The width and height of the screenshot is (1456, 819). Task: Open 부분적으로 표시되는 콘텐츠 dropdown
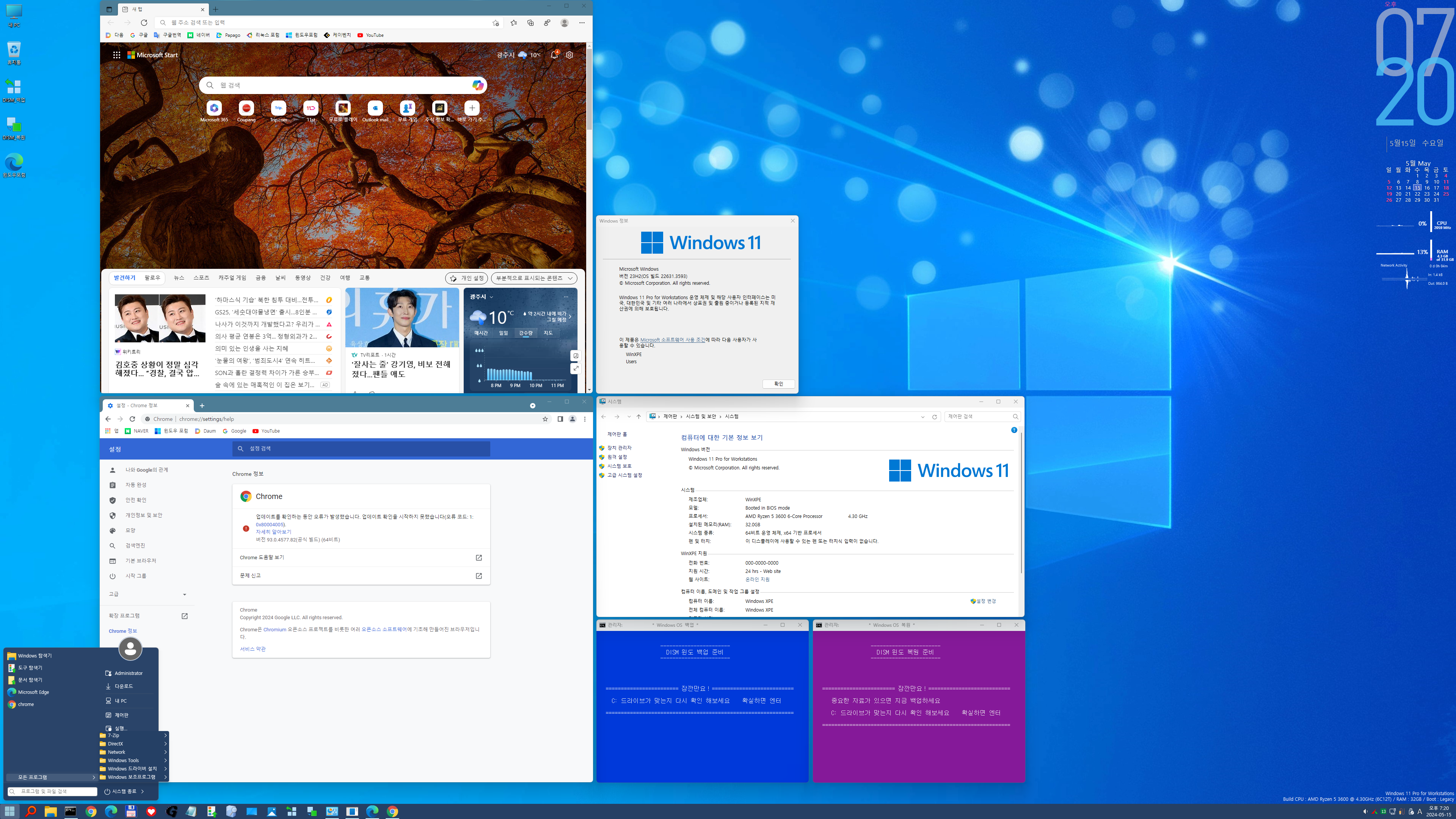pos(534,278)
